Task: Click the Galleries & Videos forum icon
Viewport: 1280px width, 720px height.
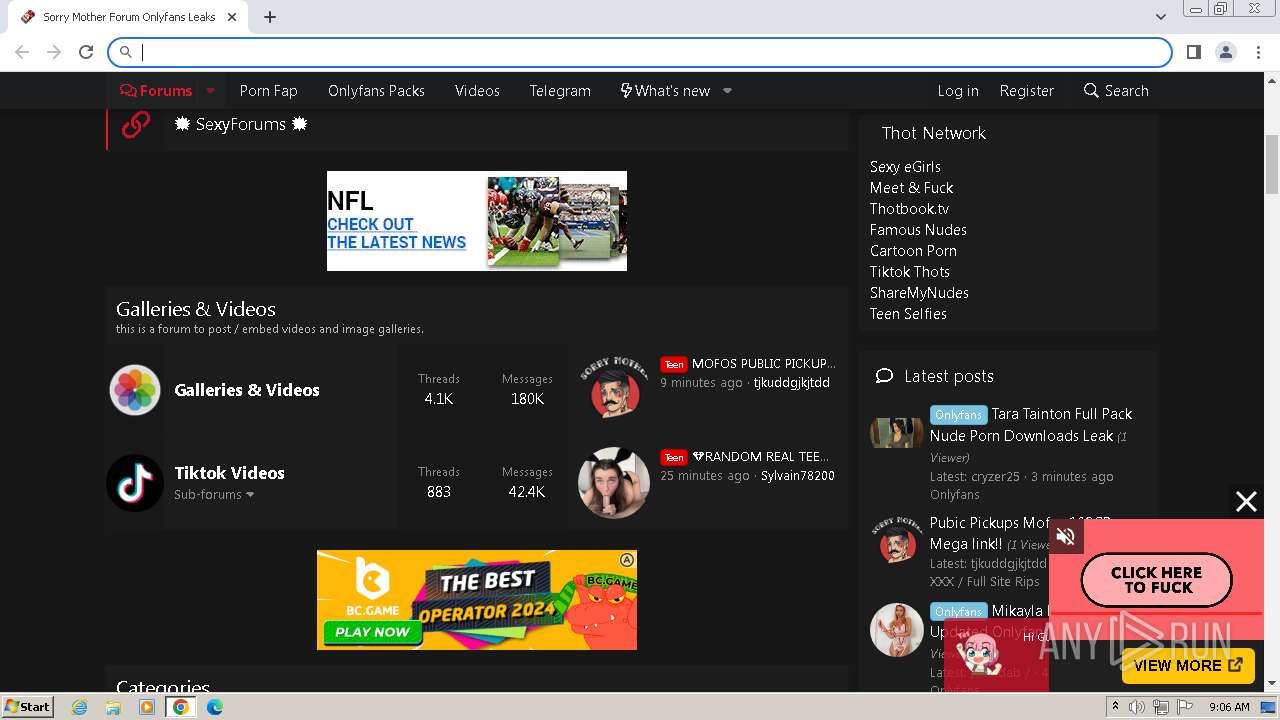Action: pyautogui.click(x=135, y=390)
